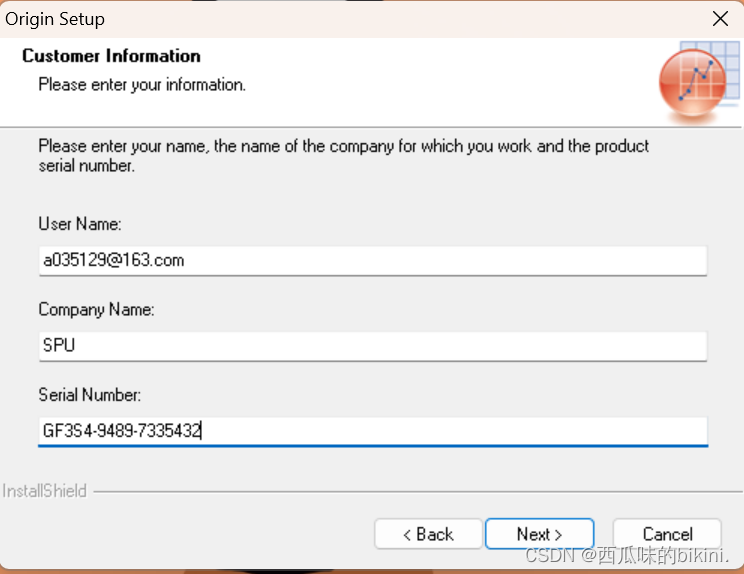The width and height of the screenshot is (744, 574).
Task: Go back with the Back button
Action: point(428,534)
